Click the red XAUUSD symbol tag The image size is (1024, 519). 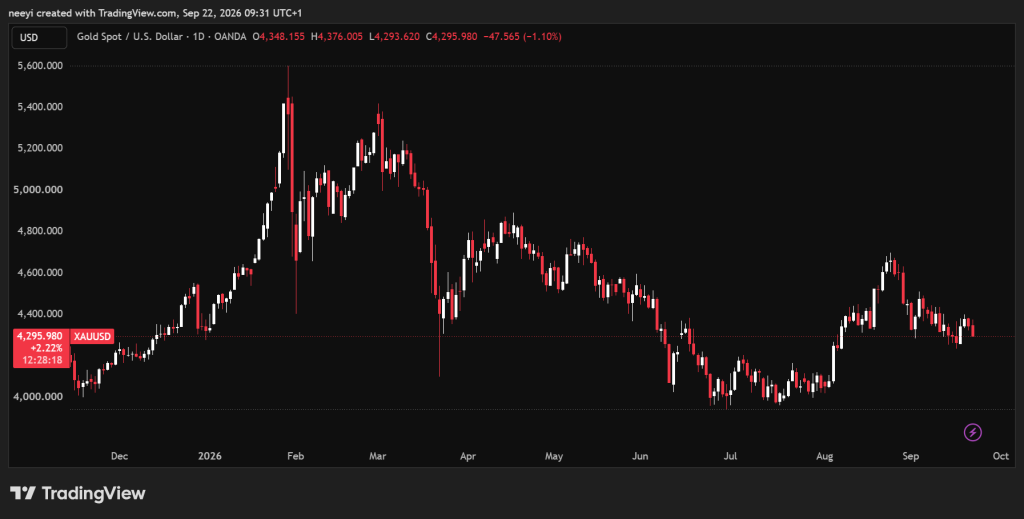click(x=92, y=336)
